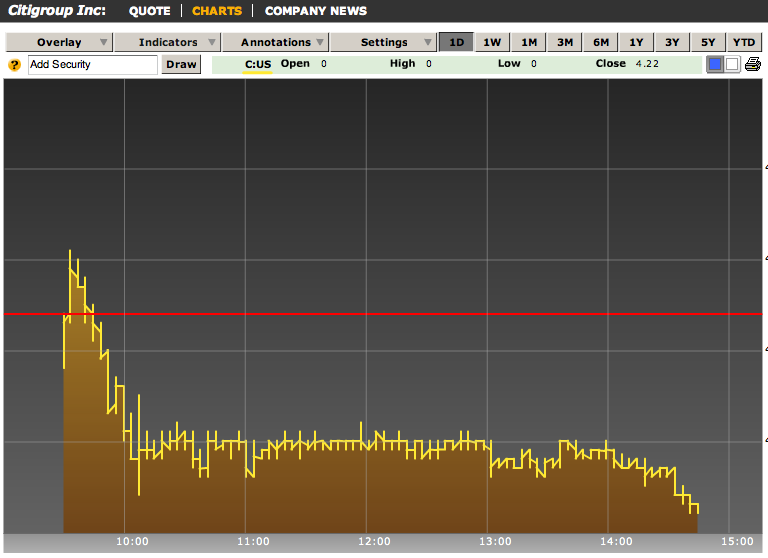The height and width of the screenshot is (558, 768).
Task: Print the chart with printer icon
Action: pos(752,64)
